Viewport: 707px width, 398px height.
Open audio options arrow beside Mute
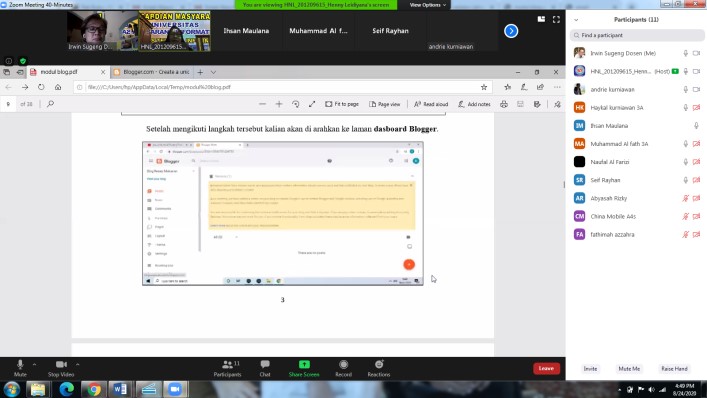[34, 364]
